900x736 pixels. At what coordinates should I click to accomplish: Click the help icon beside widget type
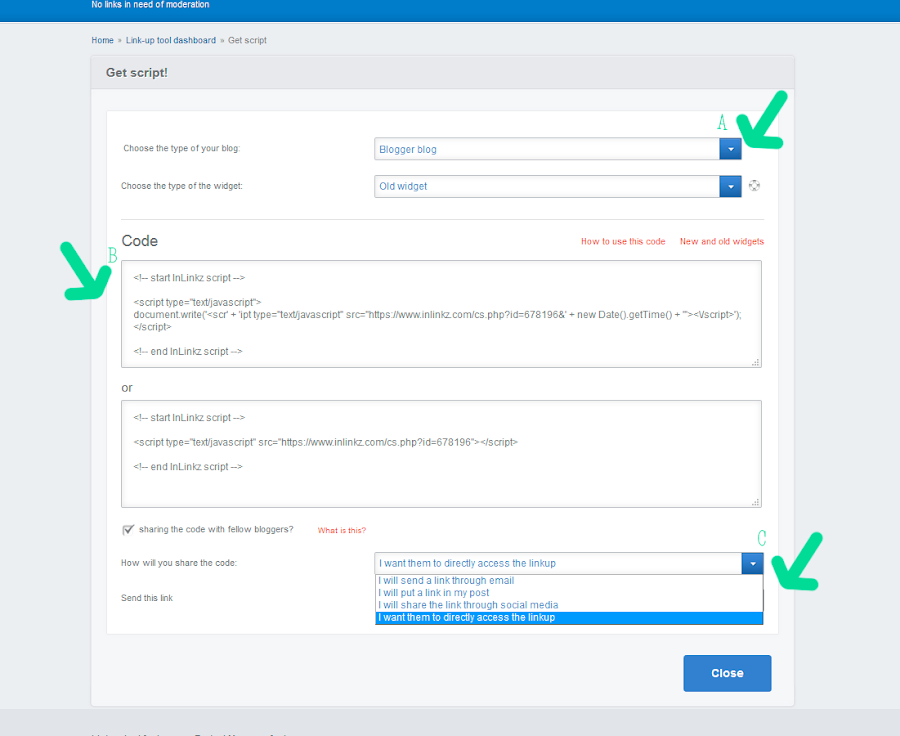(755, 185)
